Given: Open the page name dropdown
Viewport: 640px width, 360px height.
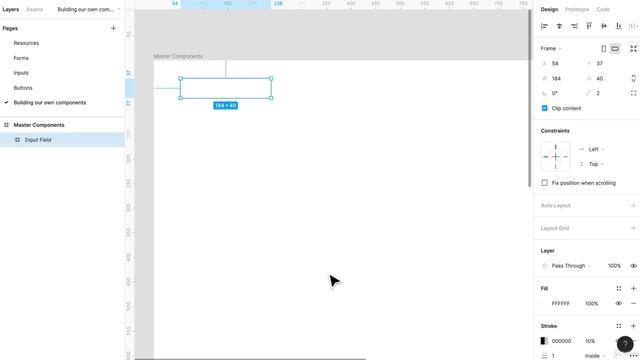Looking at the screenshot, I should [89, 9].
